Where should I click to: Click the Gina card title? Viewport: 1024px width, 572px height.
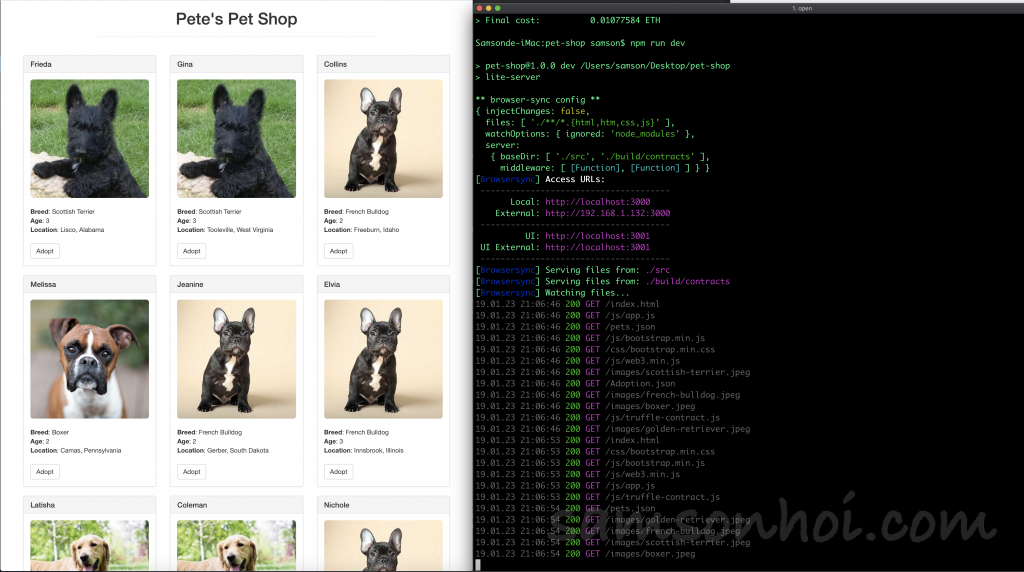[x=185, y=64]
